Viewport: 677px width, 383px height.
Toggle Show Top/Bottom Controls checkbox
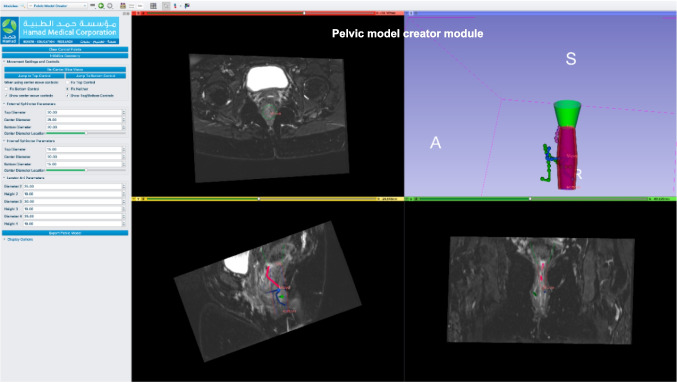[90, 95]
